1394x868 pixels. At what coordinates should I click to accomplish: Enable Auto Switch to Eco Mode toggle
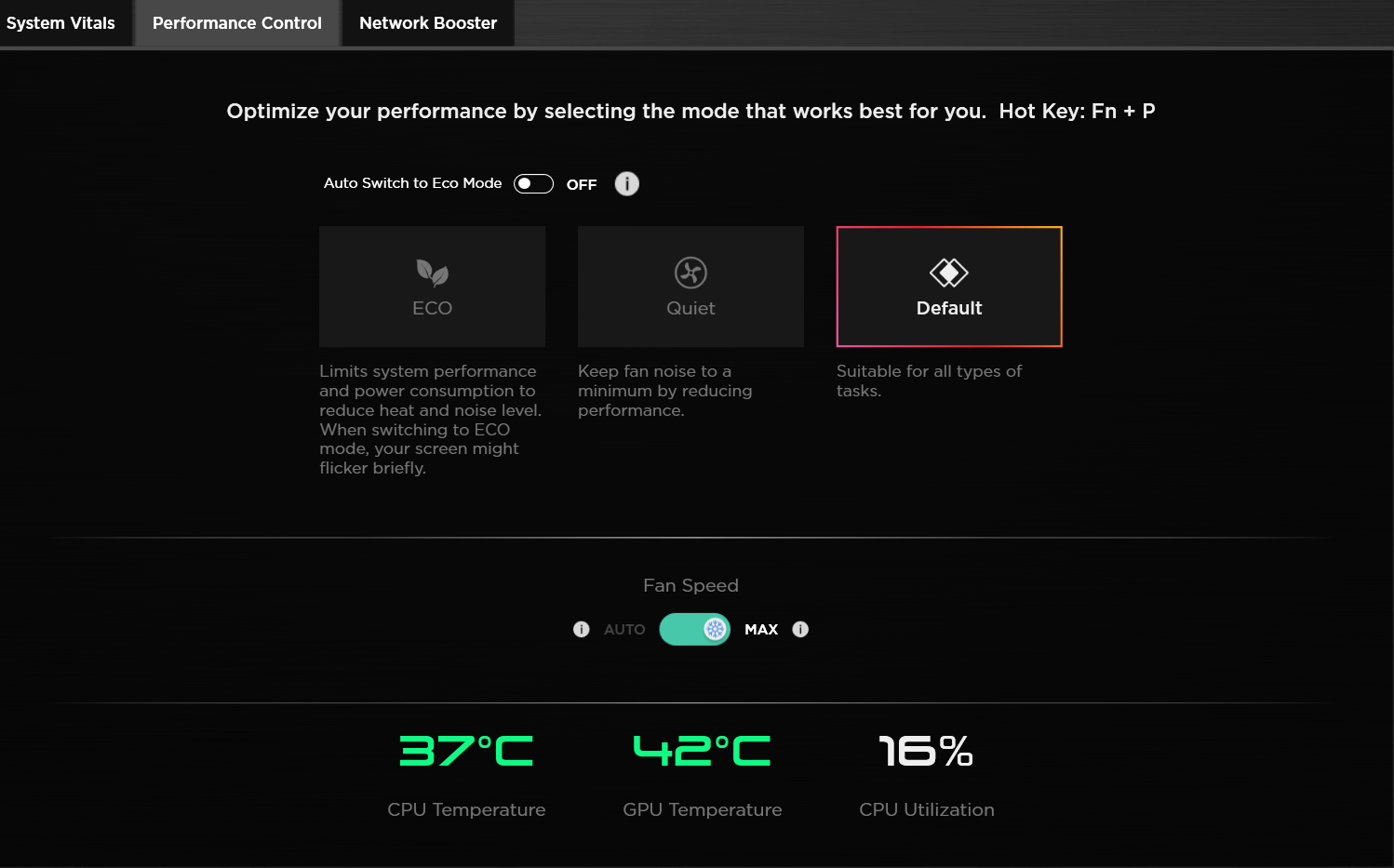[533, 184]
